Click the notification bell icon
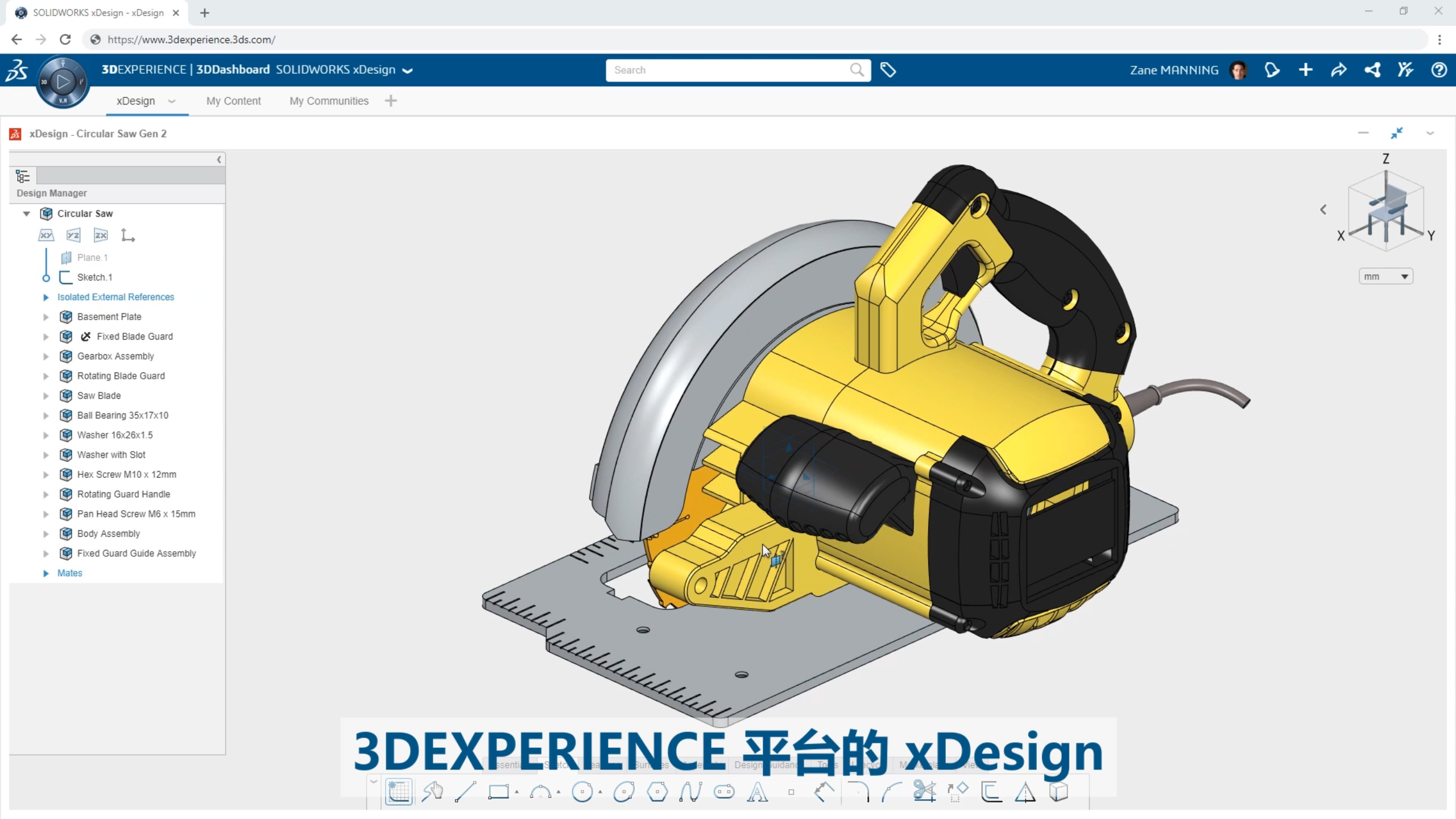This screenshot has width=1456, height=819. [x=1272, y=69]
